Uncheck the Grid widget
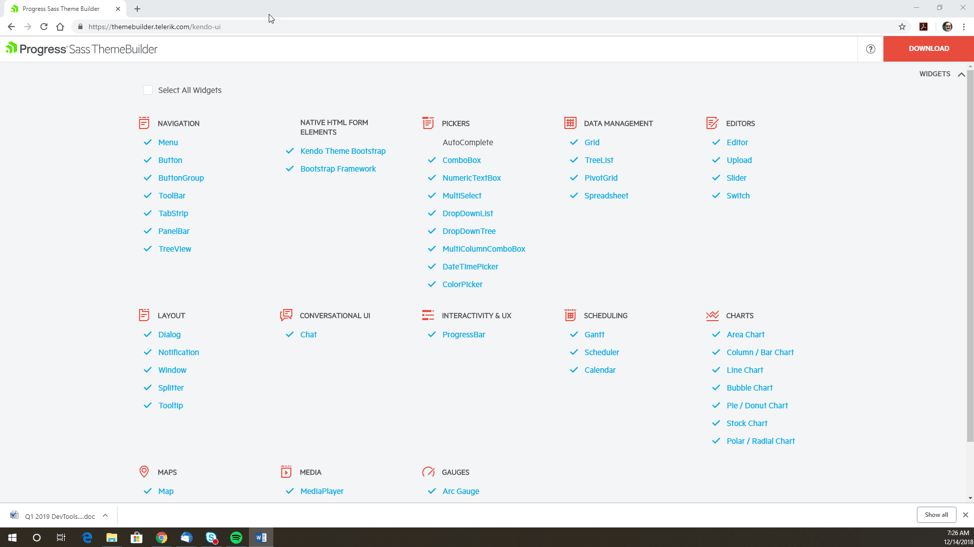The width and height of the screenshot is (974, 547). [x=574, y=142]
